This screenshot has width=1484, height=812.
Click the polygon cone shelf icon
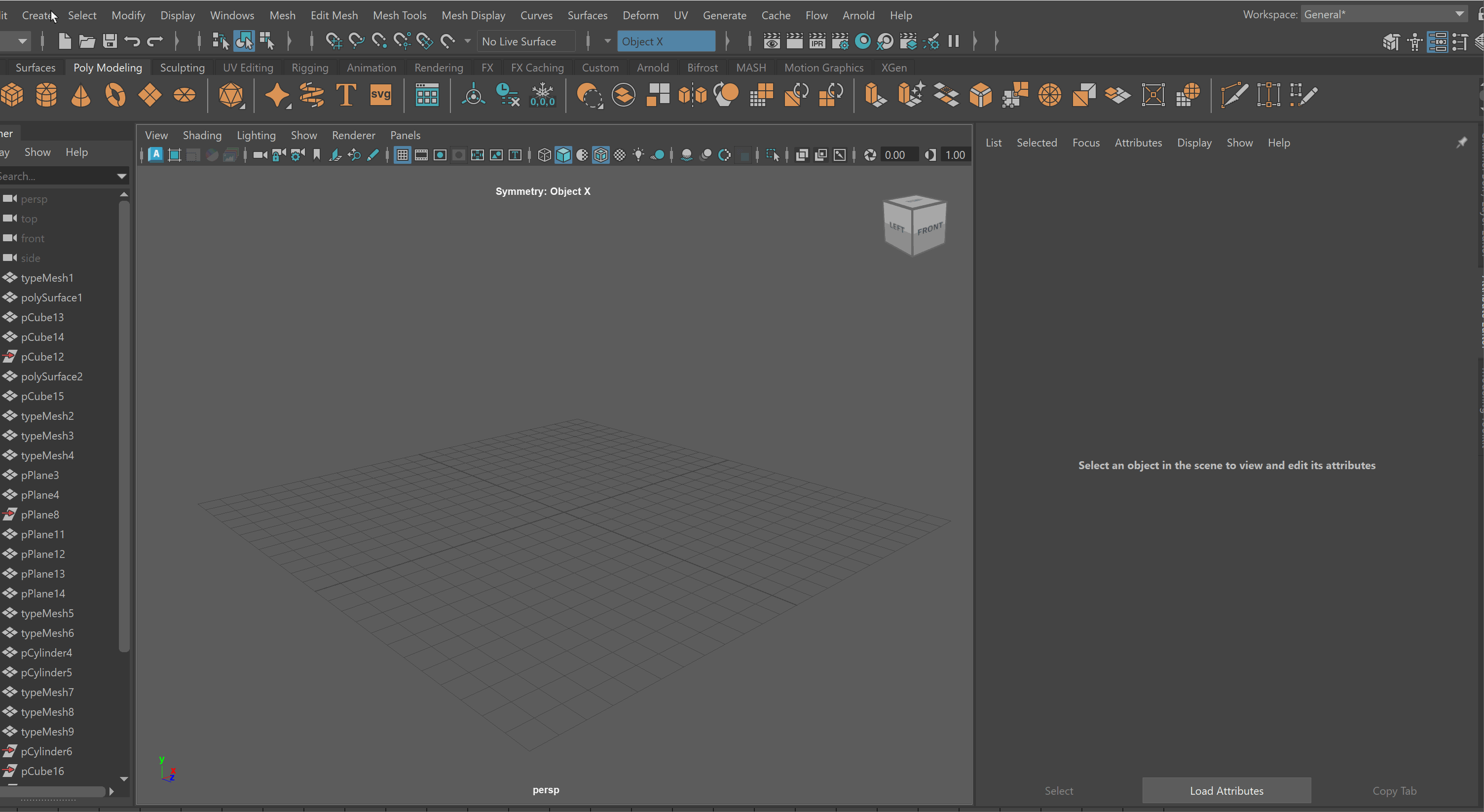[x=81, y=95]
